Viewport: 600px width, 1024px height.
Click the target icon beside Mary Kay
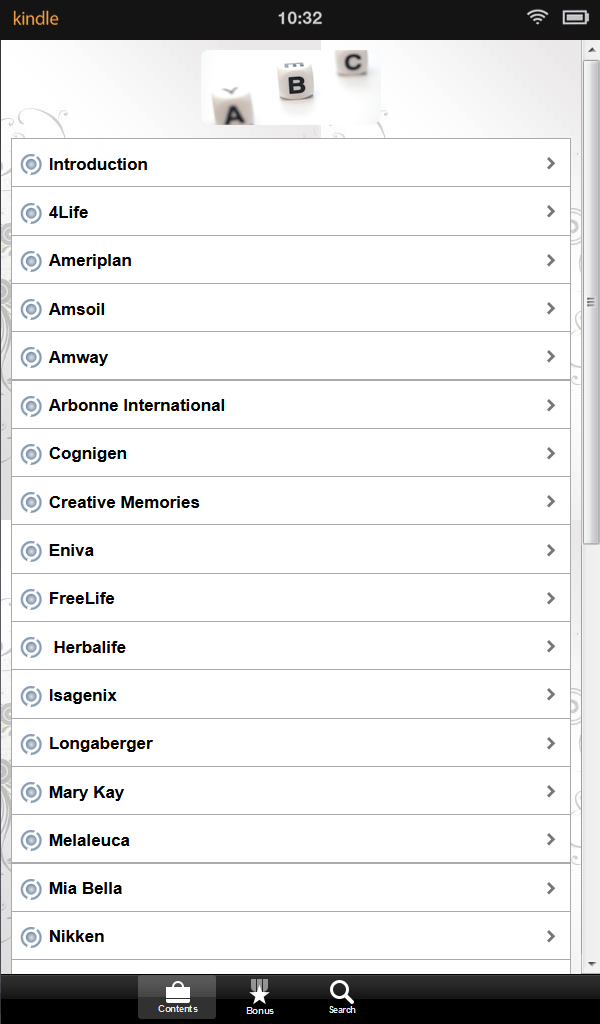coord(30,791)
